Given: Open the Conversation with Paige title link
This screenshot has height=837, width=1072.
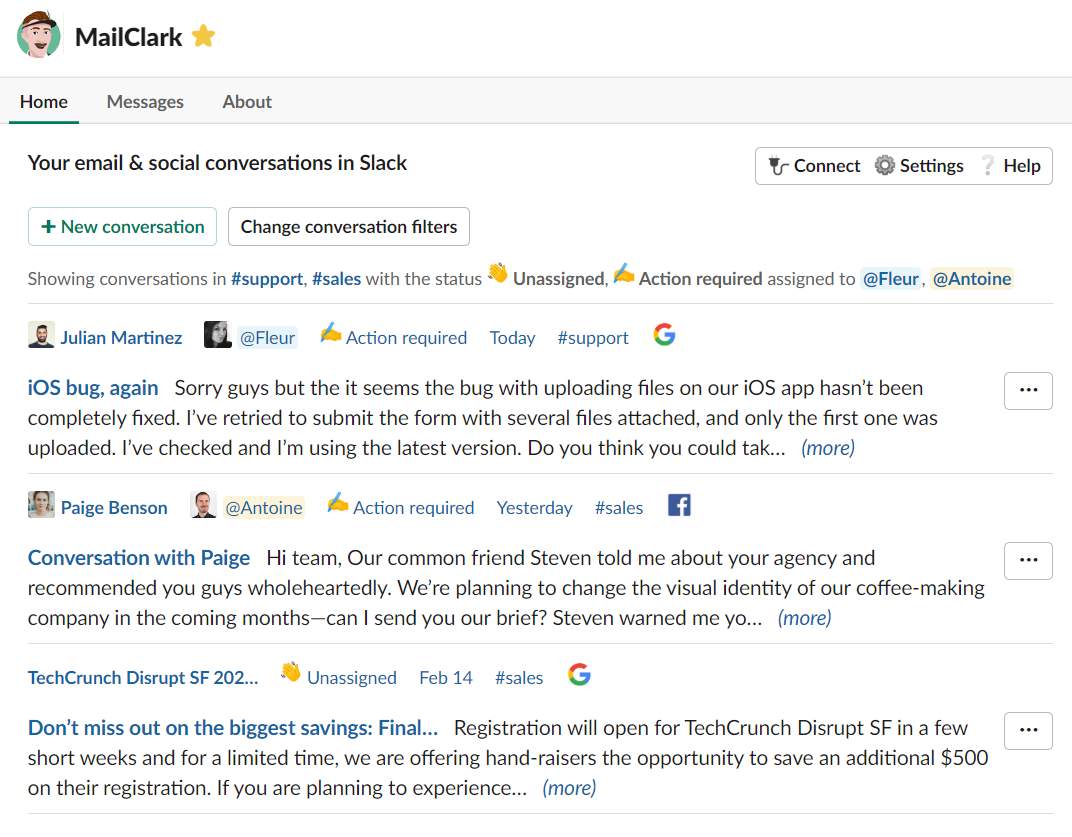Looking at the screenshot, I should pos(139,558).
